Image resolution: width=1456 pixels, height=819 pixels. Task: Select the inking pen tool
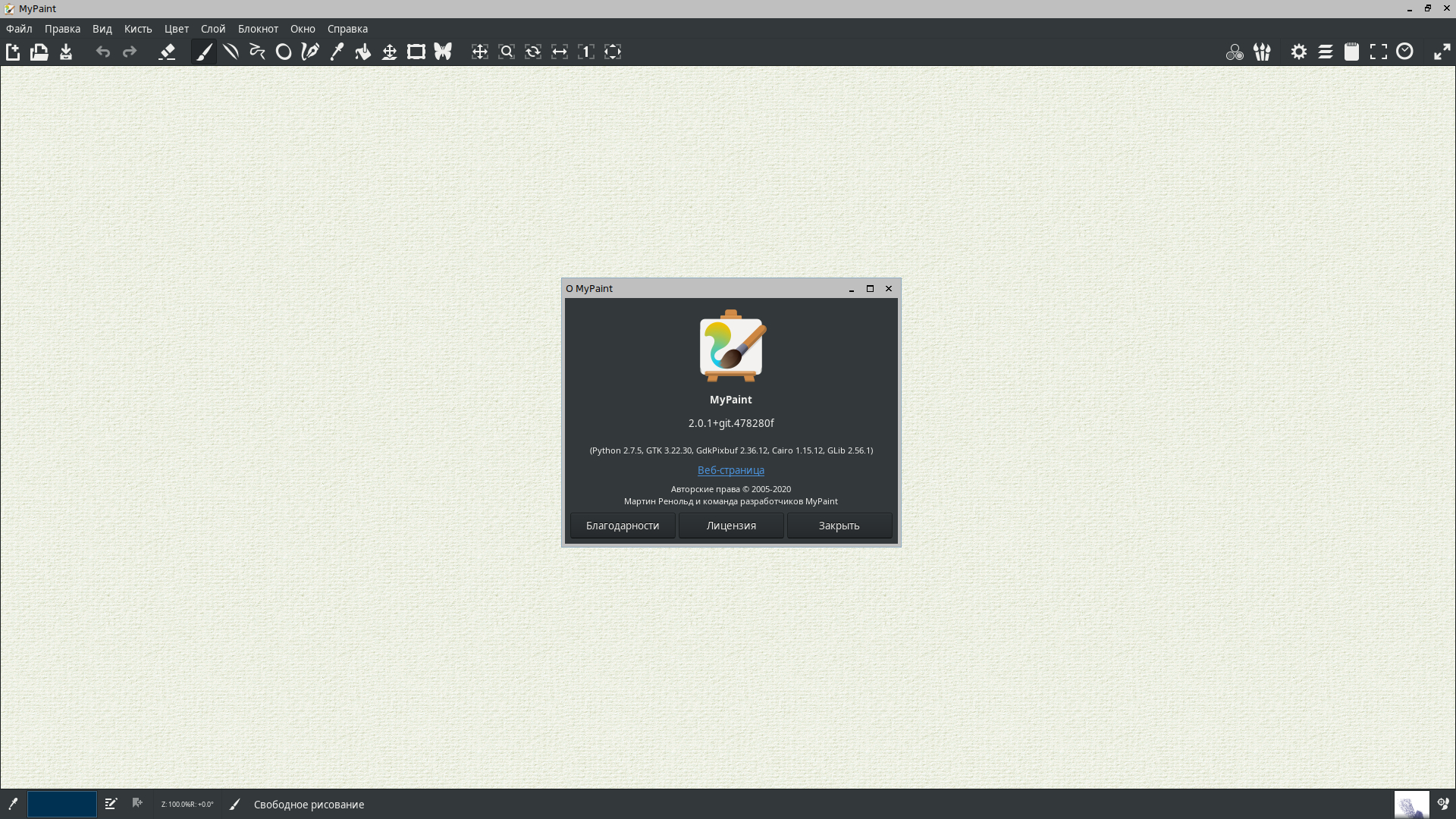pyautogui.click(x=310, y=52)
